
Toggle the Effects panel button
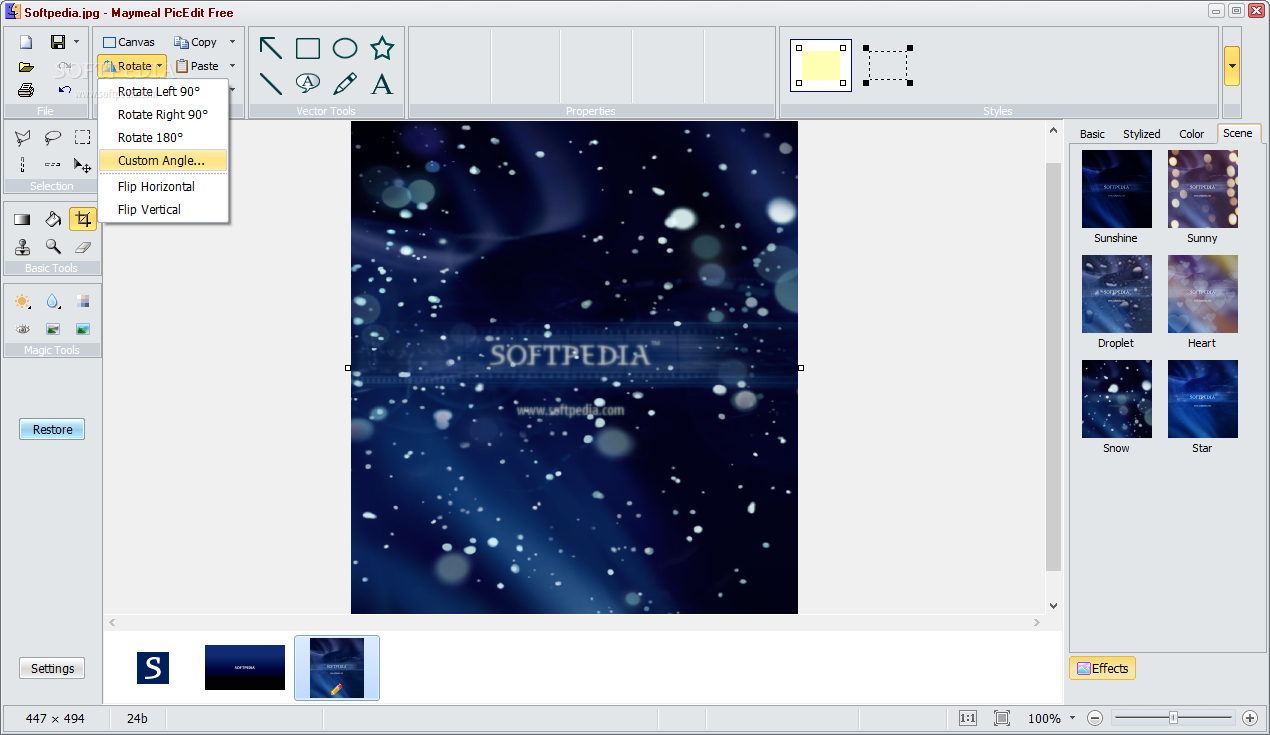point(1102,668)
